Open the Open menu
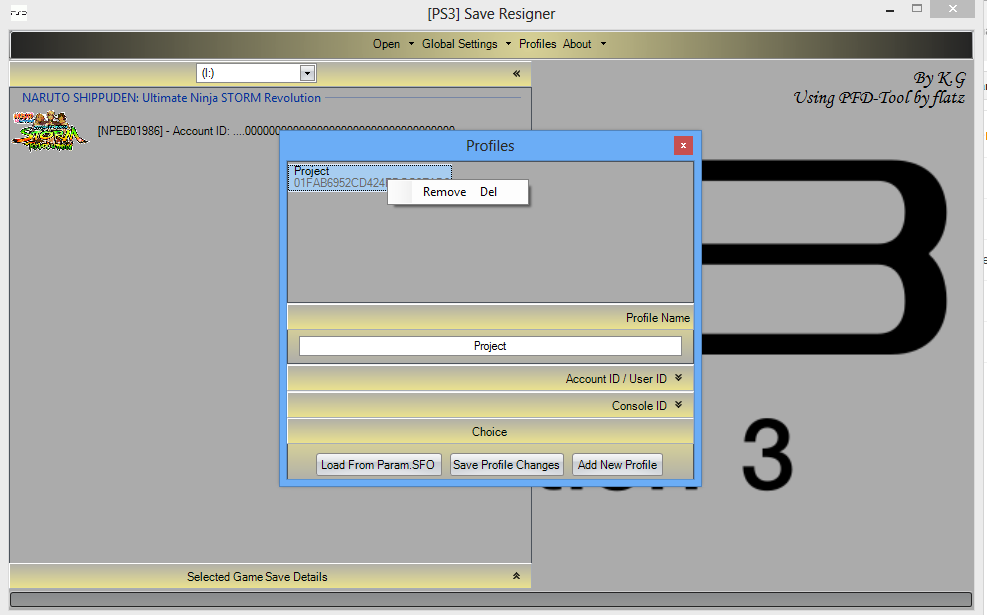Image resolution: width=987 pixels, height=615 pixels. [x=386, y=44]
